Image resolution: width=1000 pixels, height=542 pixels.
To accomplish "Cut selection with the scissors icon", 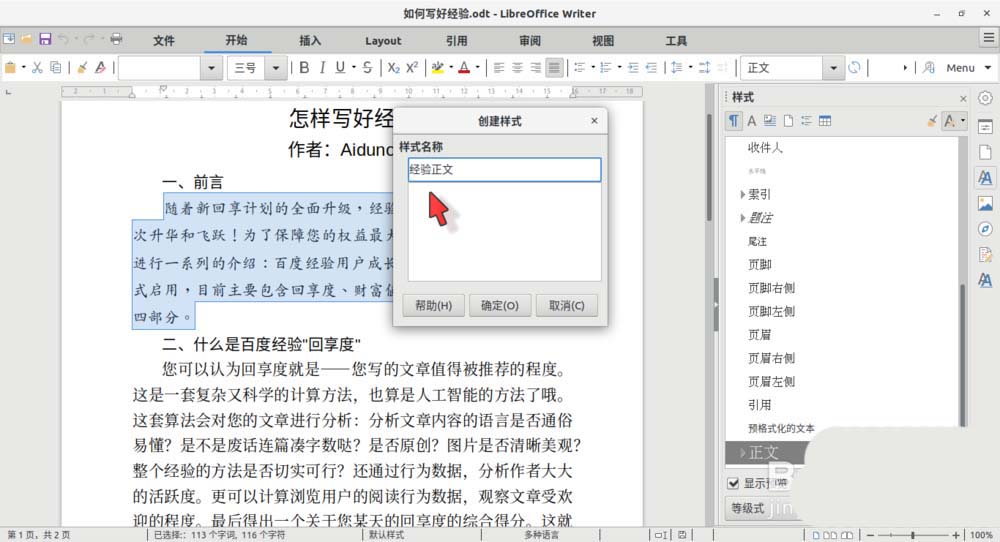I will point(38,68).
